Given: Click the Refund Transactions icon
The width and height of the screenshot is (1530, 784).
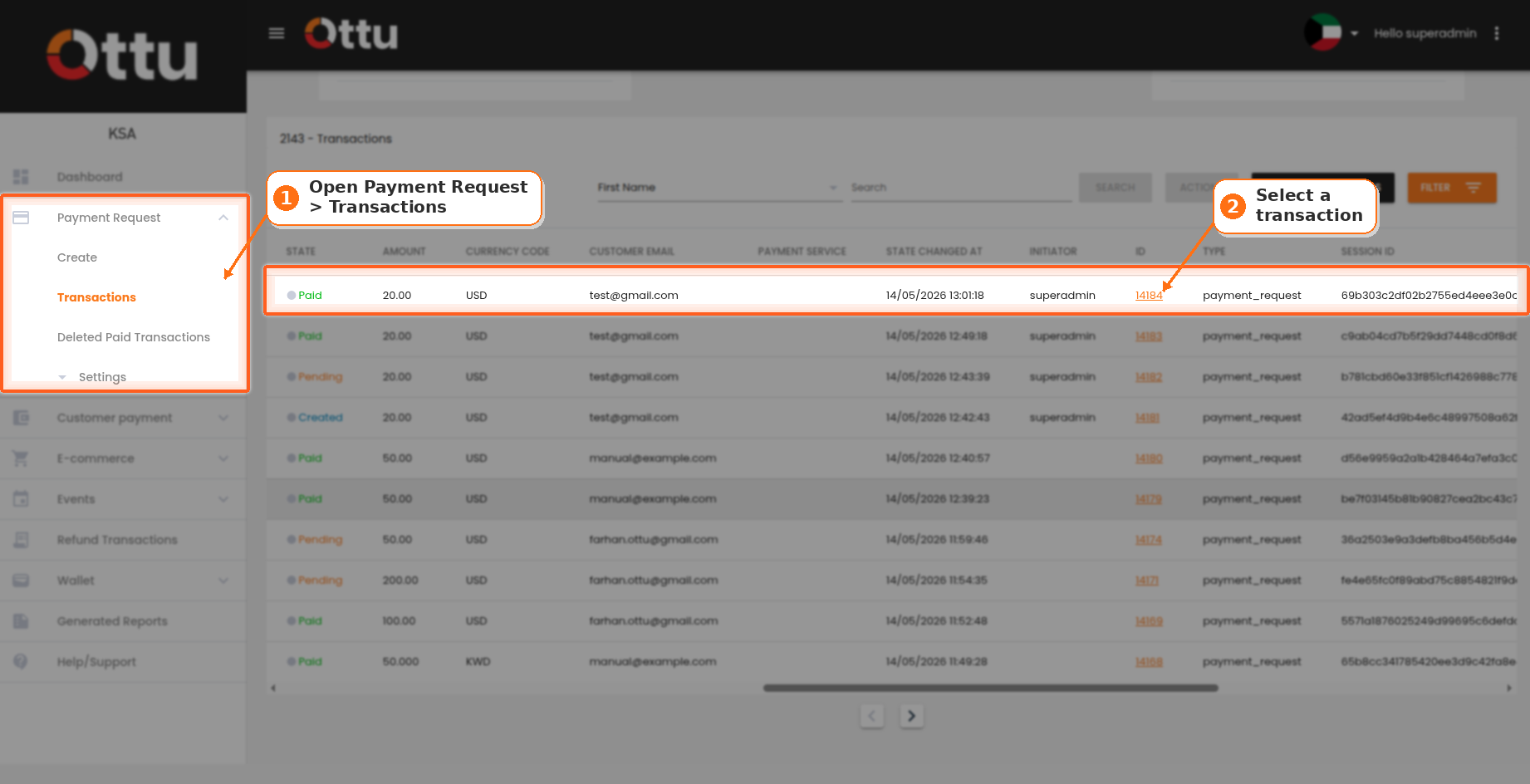Looking at the screenshot, I should tap(21, 540).
